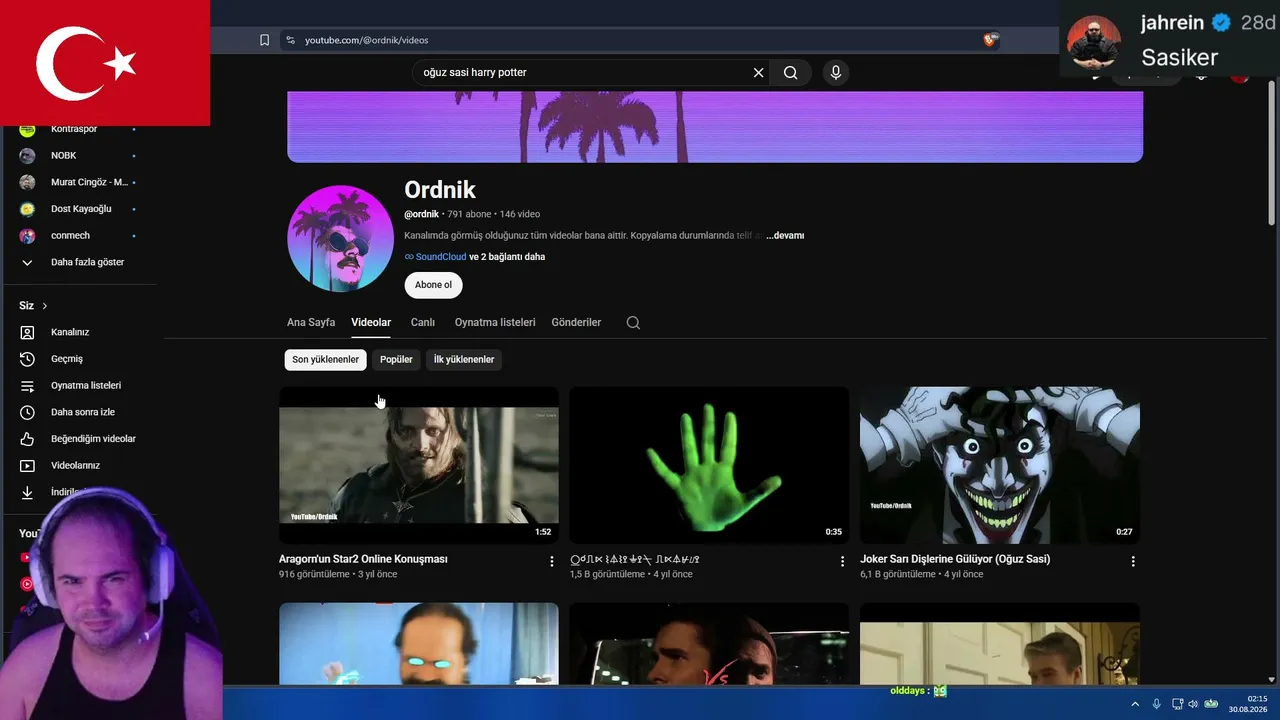Click '916 görüntüleme • 3 yıl önce' text

338,575
